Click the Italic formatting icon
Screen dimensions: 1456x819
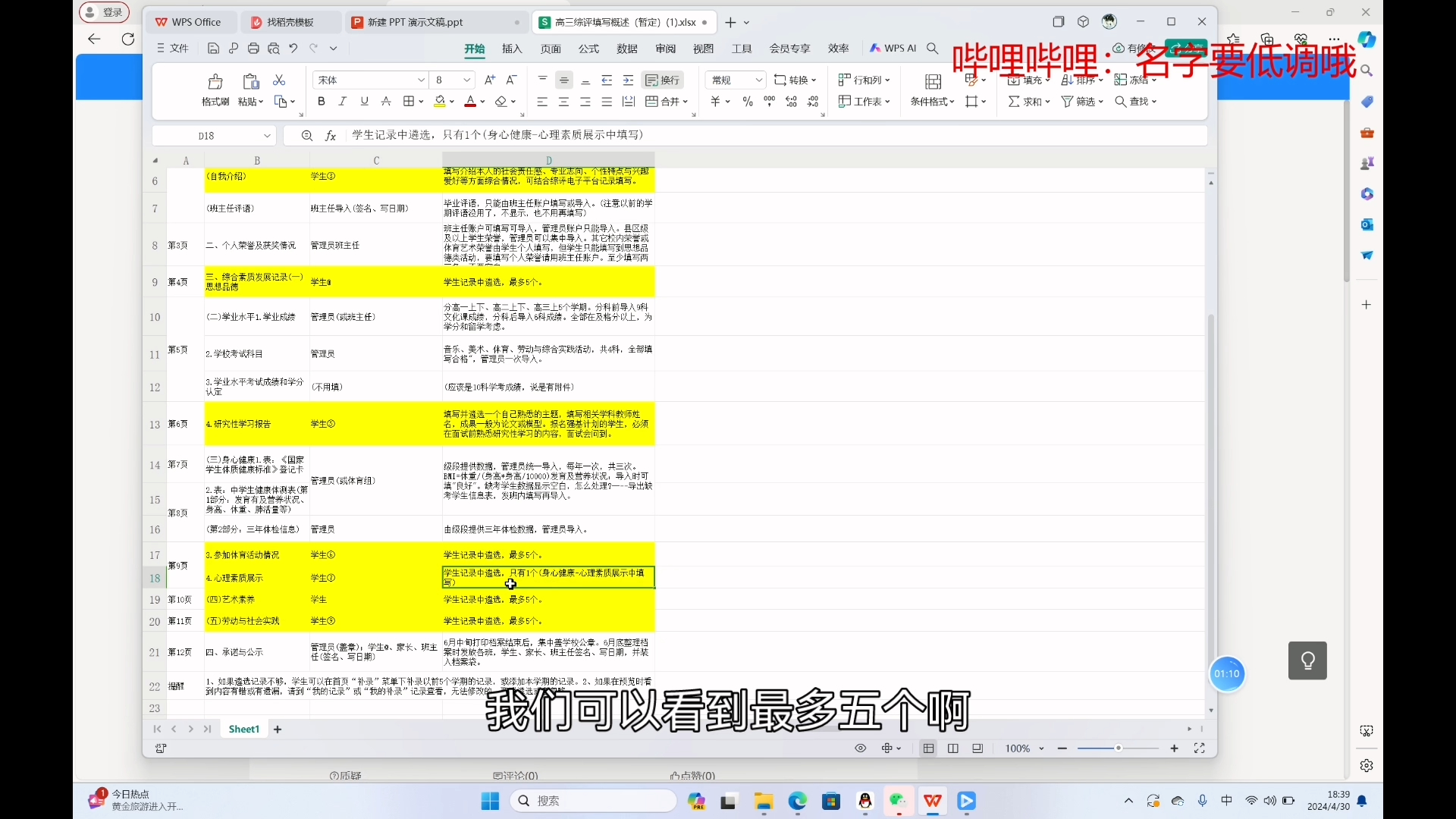pos(341,101)
